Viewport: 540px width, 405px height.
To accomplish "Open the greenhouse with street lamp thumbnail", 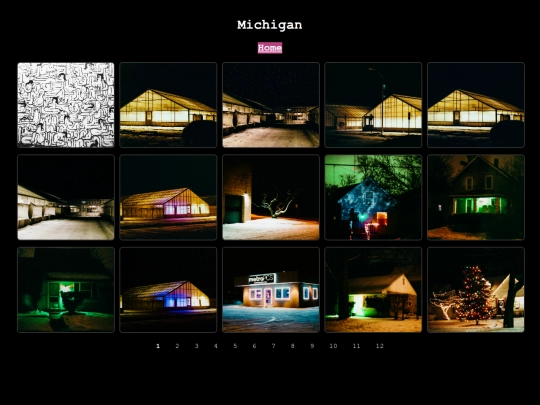I will (x=373, y=105).
